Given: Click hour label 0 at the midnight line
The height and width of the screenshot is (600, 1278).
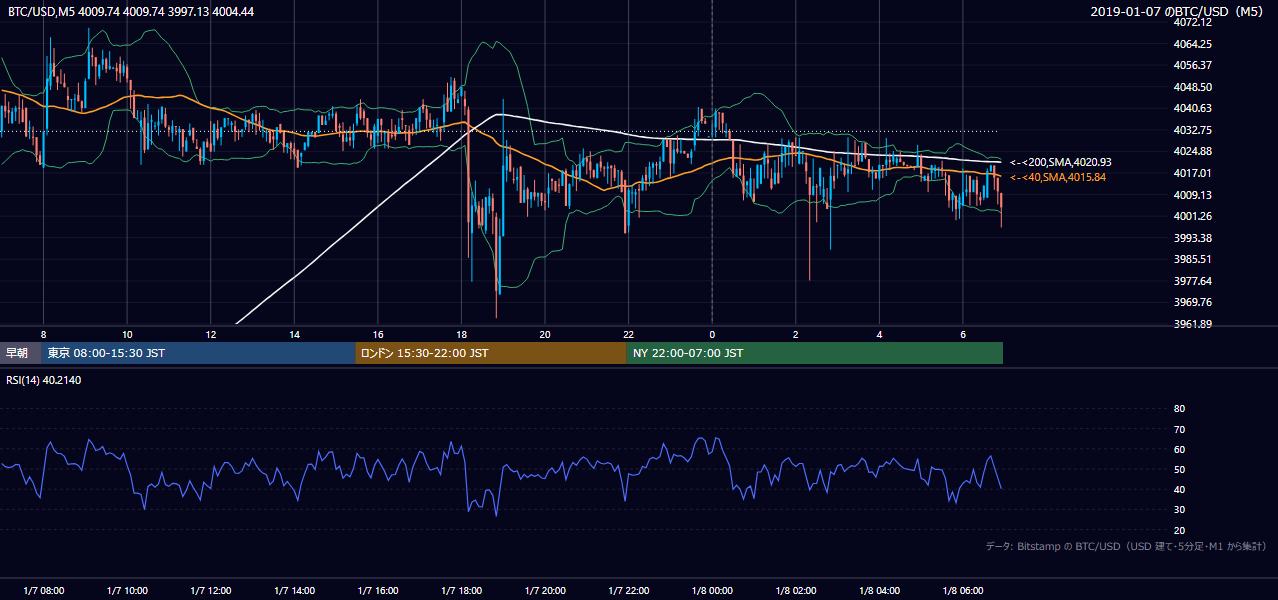Looking at the screenshot, I should tap(712, 334).
